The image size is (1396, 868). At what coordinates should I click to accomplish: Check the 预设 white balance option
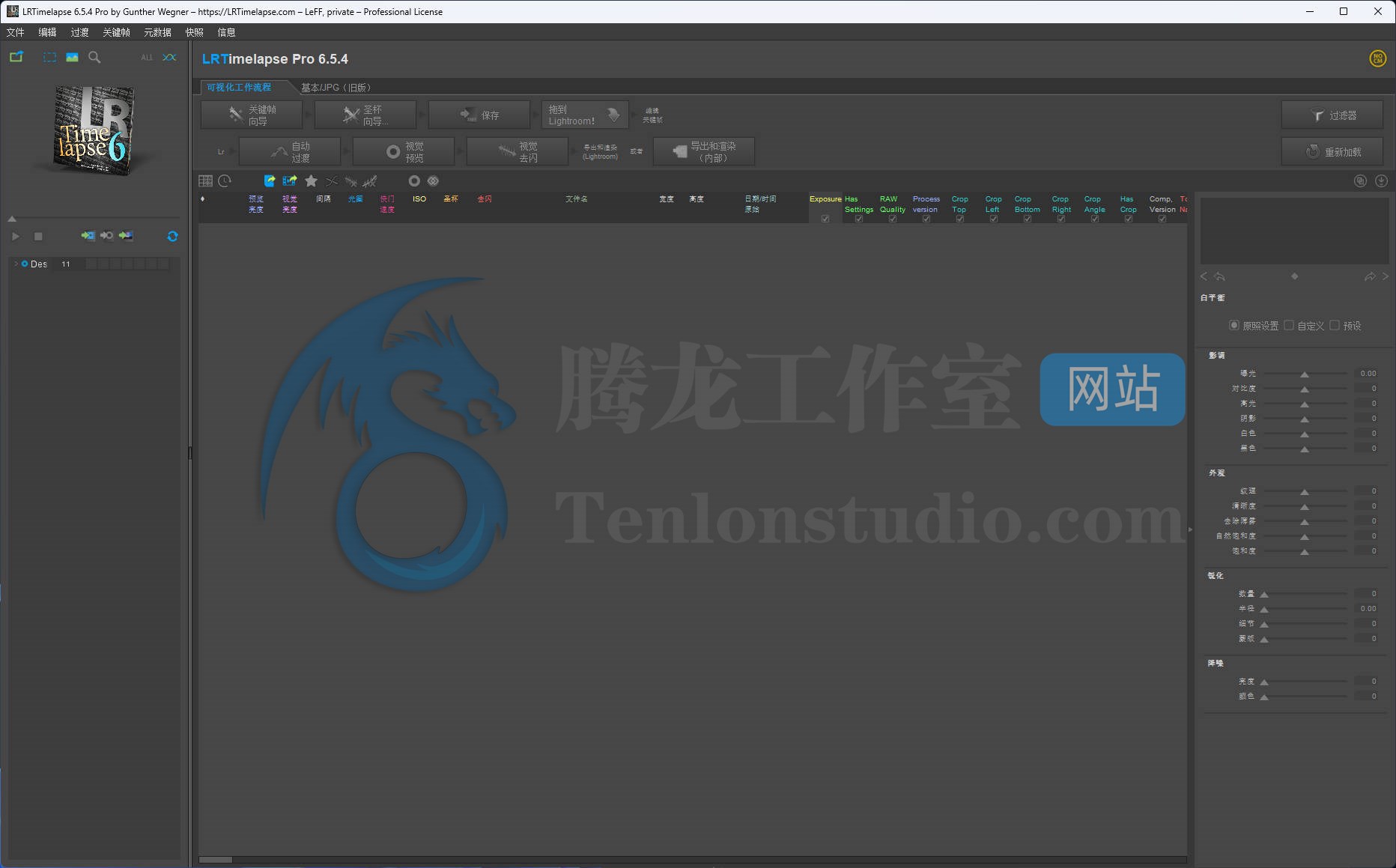pos(1335,325)
